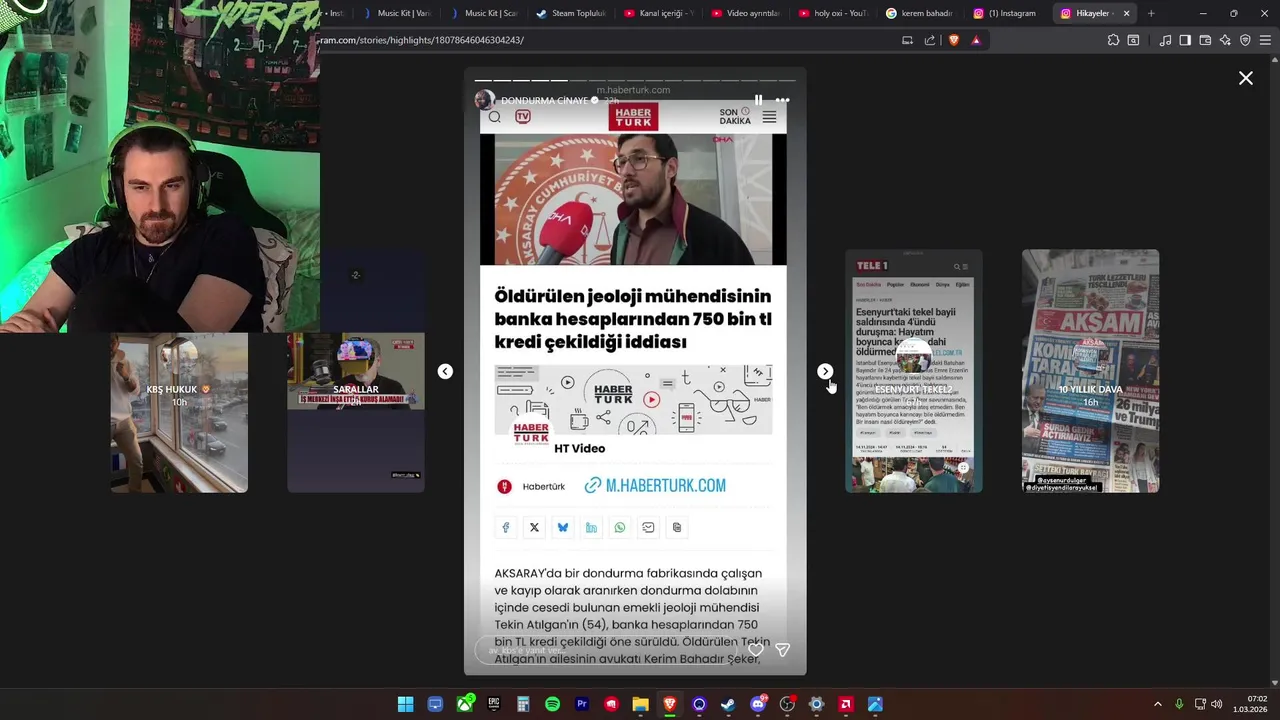Open the Brave VPN icon
Image resolution: width=1280 pixels, height=720 pixels.
[x=1245, y=40]
